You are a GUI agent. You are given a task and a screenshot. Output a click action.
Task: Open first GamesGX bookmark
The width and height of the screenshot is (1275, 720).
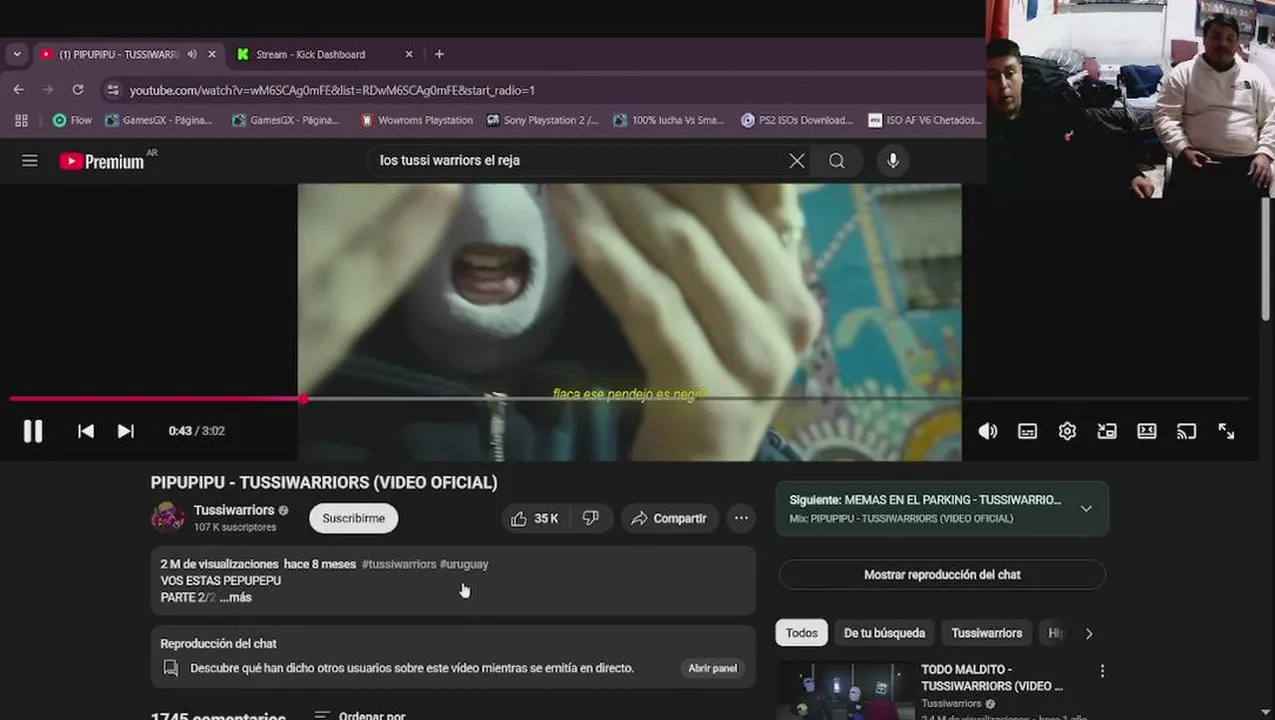click(x=157, y=120)
